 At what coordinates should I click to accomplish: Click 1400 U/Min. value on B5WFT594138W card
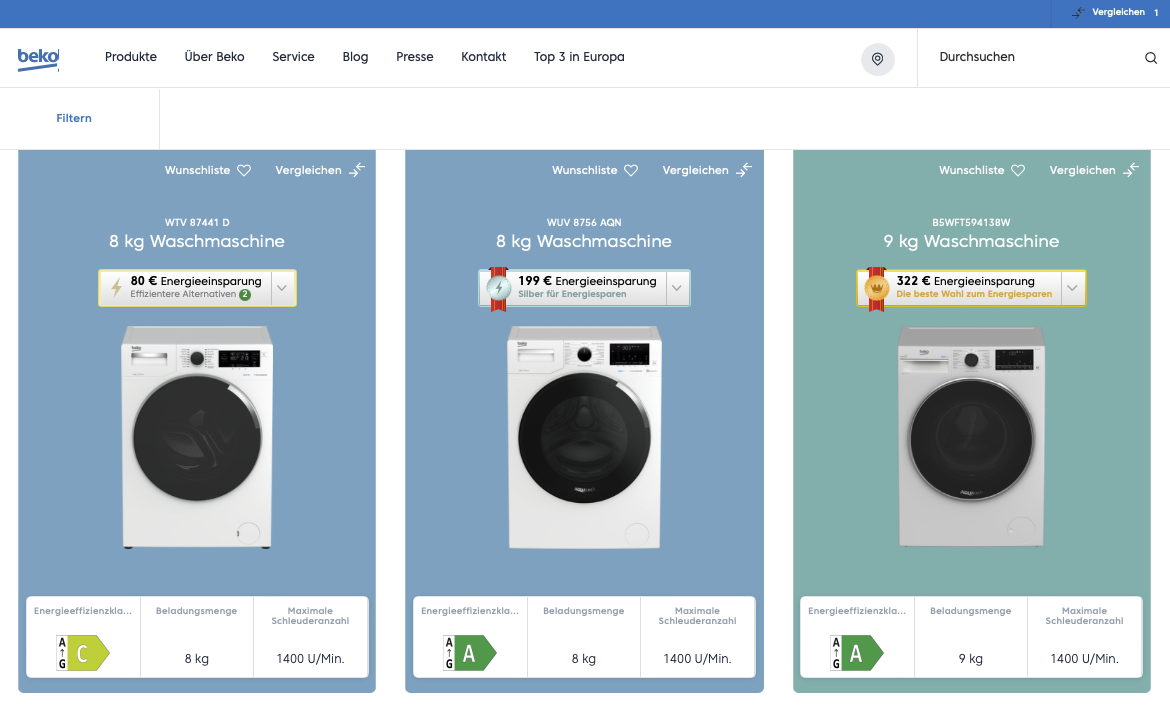(x=1085, y=659)
